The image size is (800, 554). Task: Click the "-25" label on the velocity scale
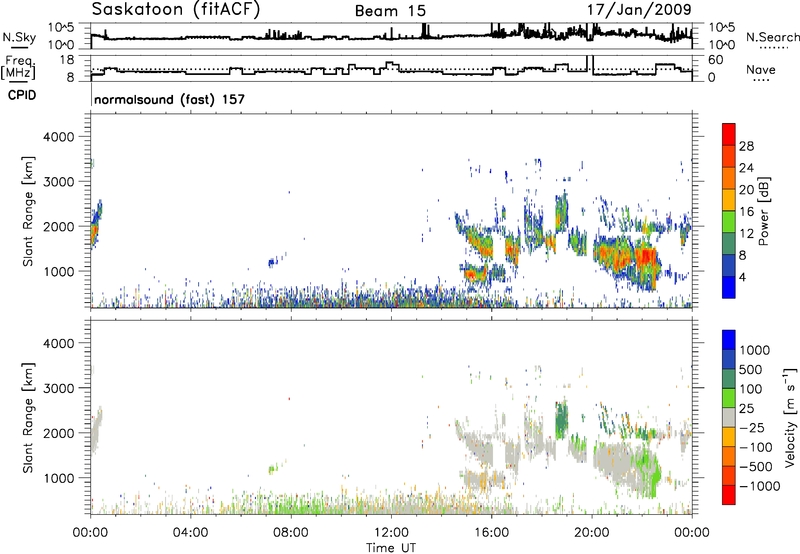752,428
